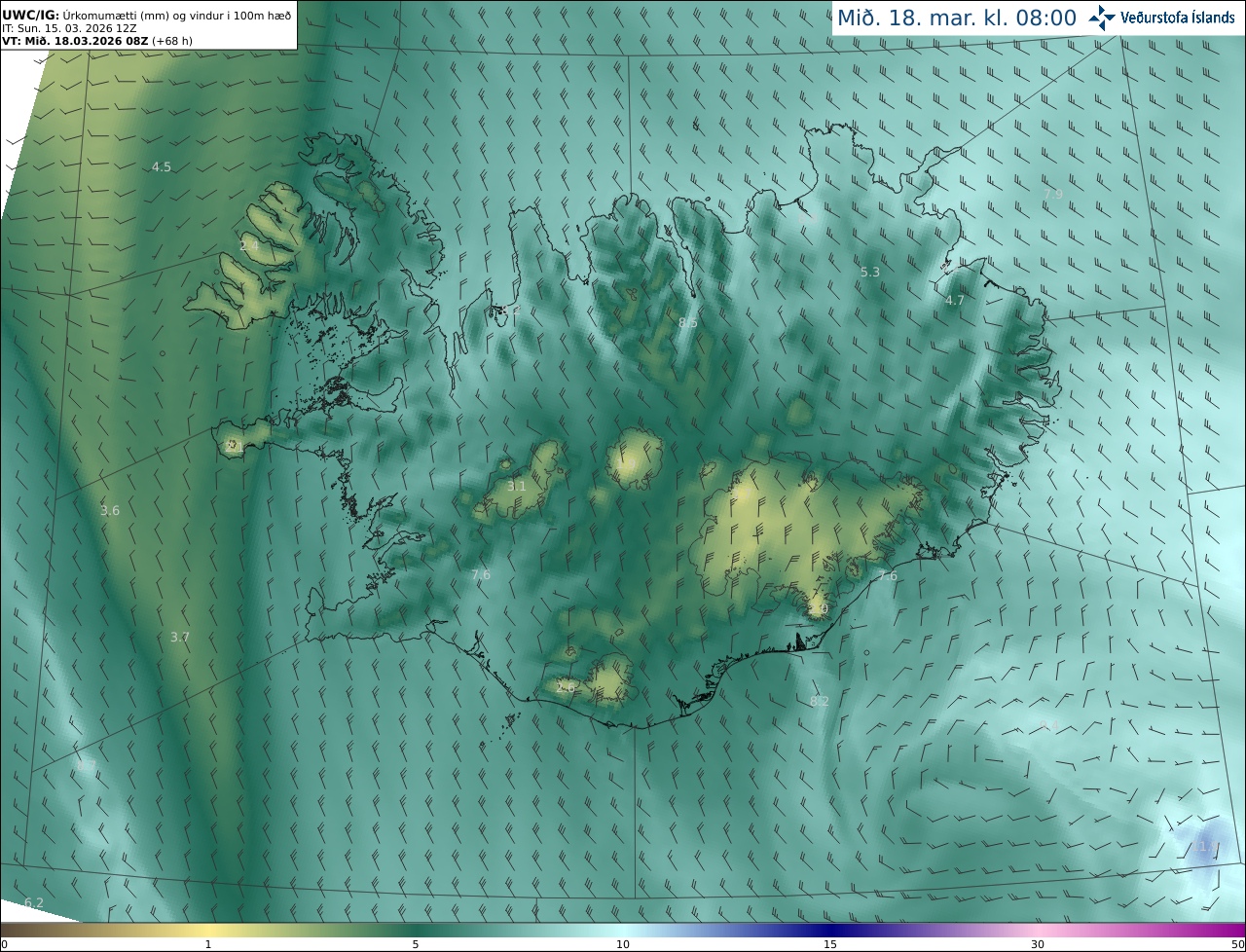Click the Veðurstofa Íslands logo

pyautogui.click(x=1161, y=17)
